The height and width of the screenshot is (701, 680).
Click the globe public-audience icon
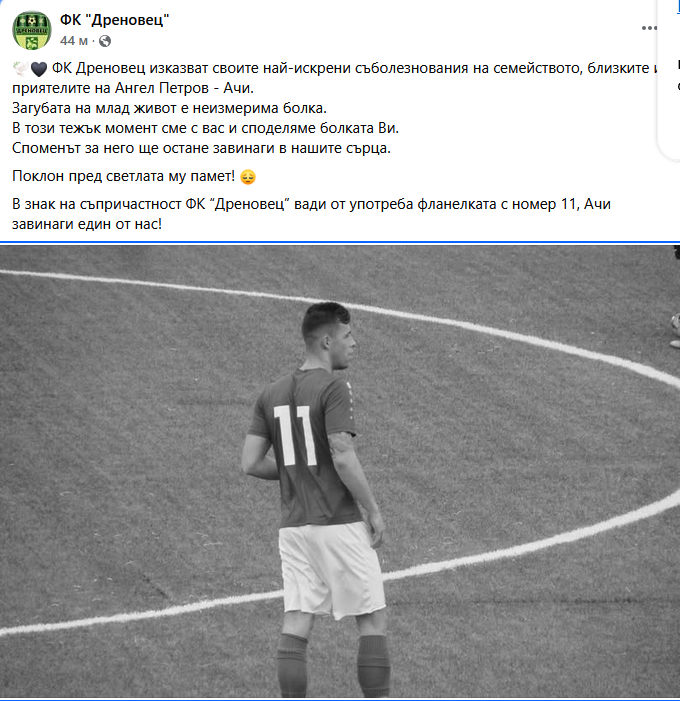(103, 41)
